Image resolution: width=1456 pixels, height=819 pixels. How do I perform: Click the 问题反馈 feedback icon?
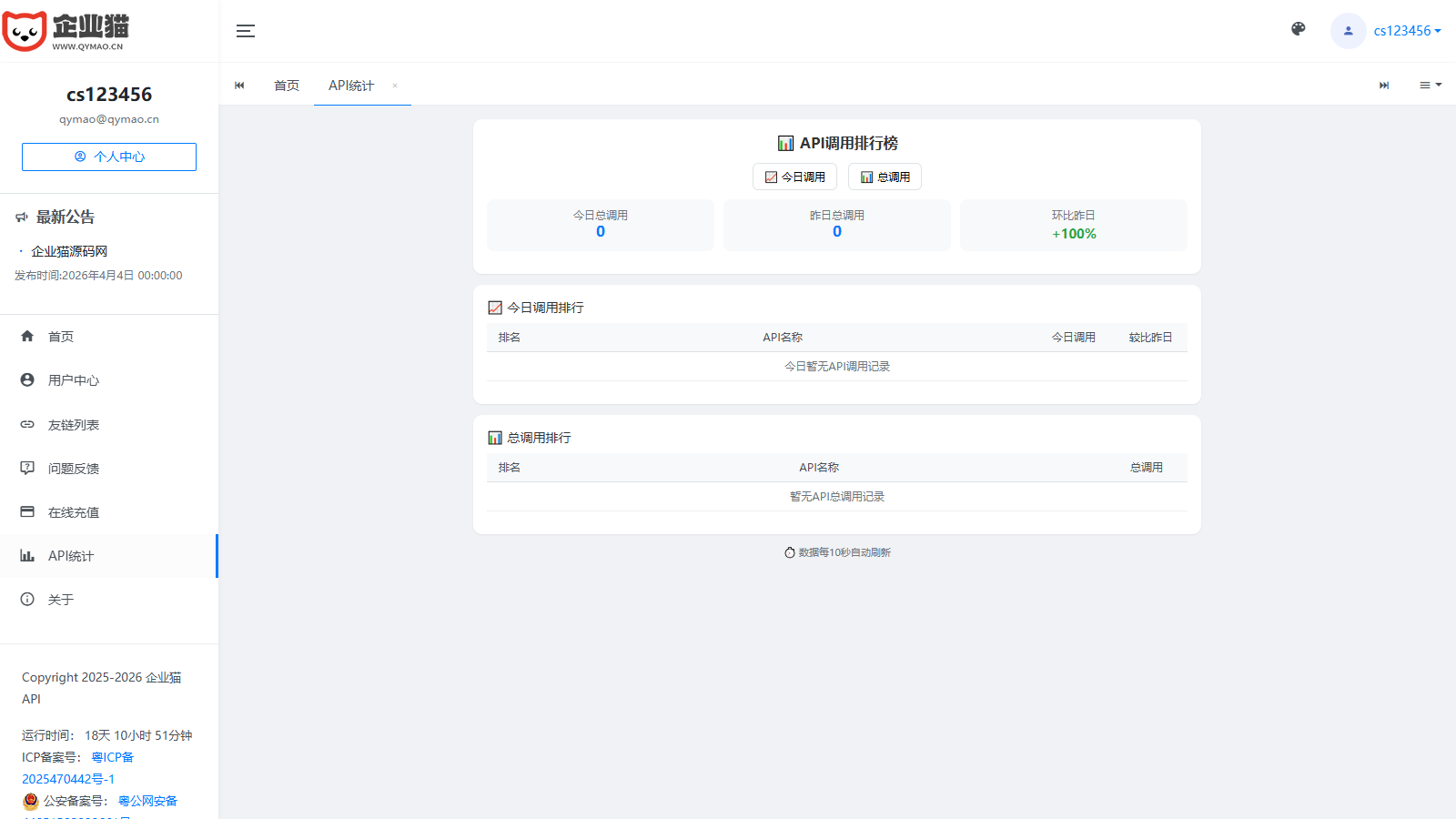27,468
